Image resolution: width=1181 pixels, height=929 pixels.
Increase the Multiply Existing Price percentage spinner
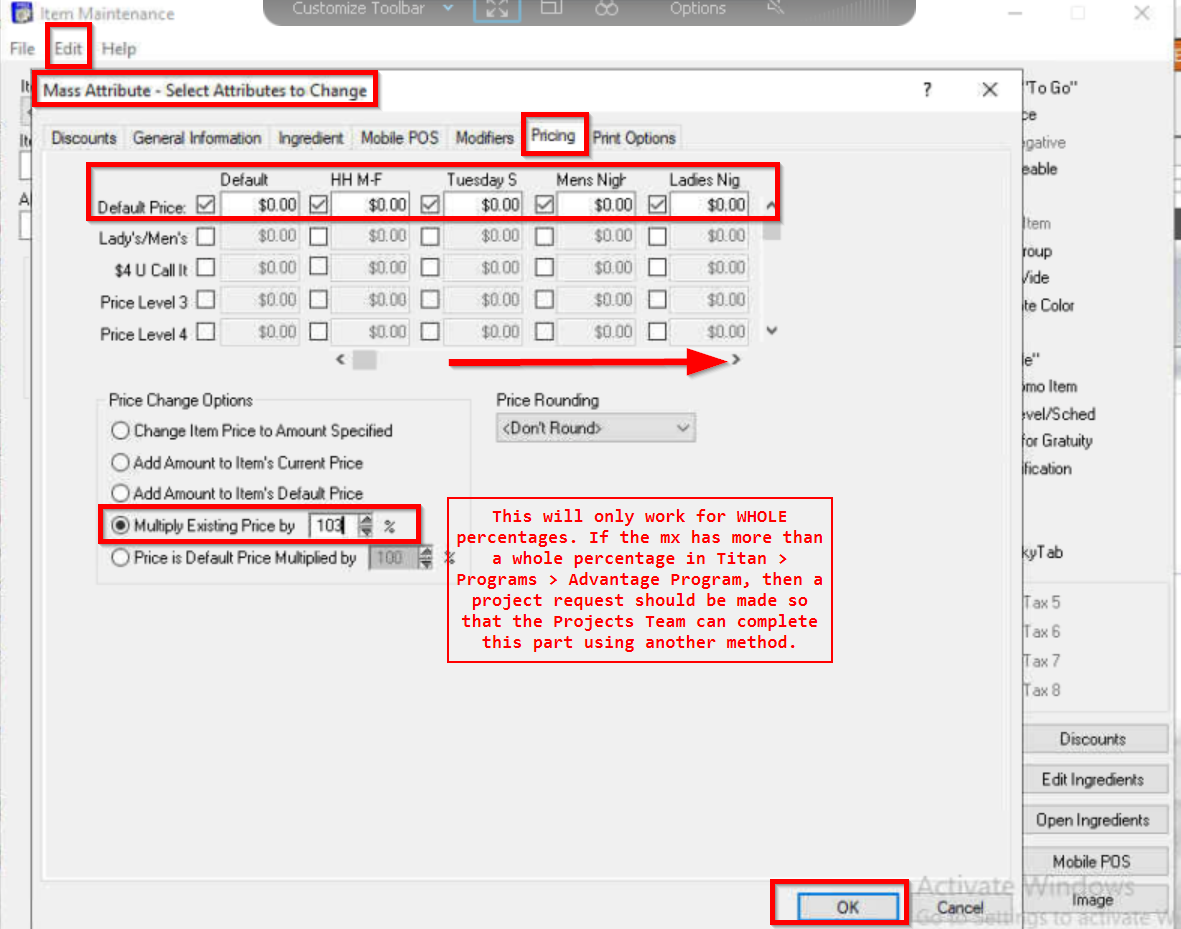click(x=365, y=519)
